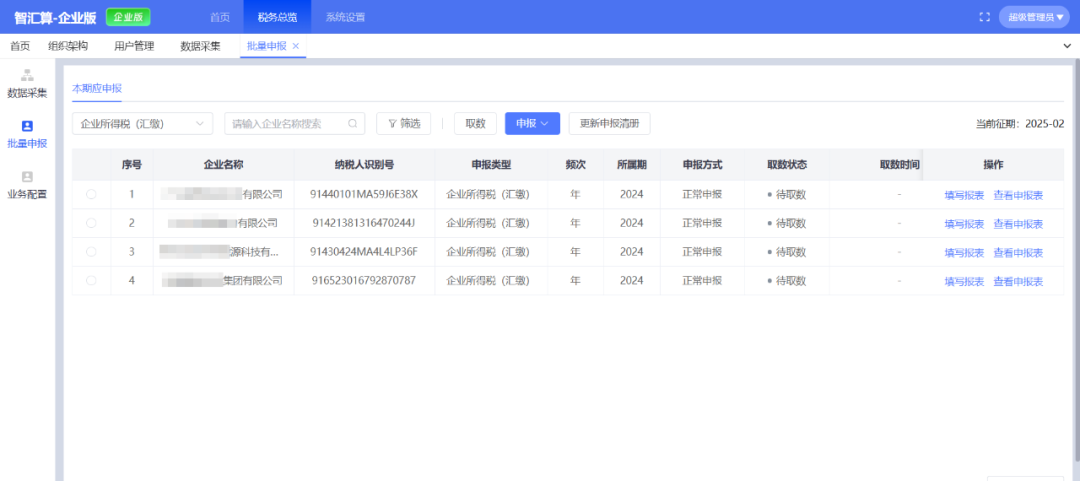The width and height of the screenshot is (1080, 481).
Task: Click 填写报表 for row 4
Action: tap(964, 281)
